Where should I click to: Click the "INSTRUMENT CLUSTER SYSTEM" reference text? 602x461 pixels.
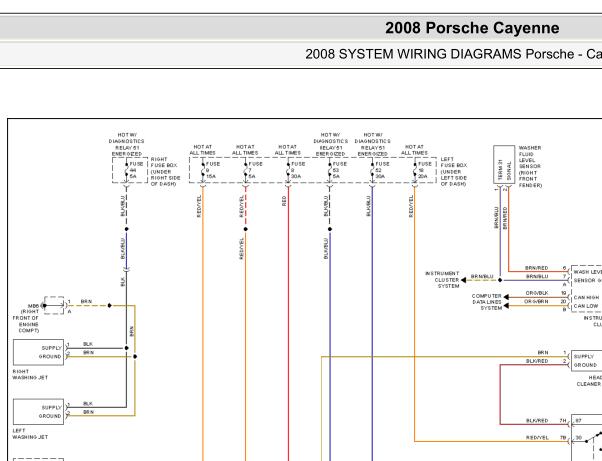click(x=442, y=280)
